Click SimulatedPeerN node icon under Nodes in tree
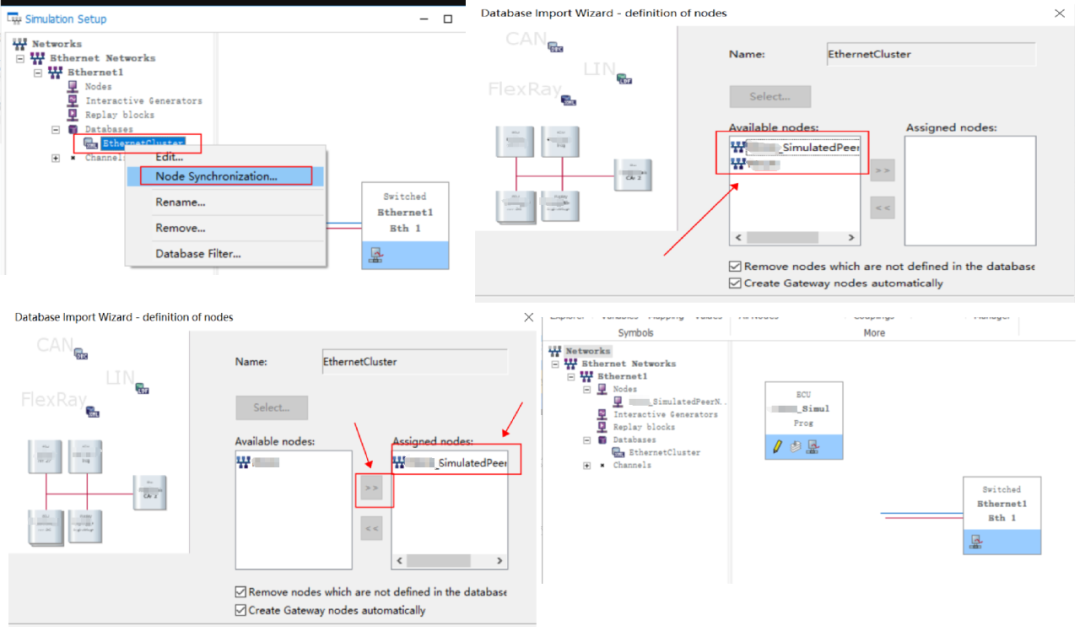The image size is (1080, 631). coord(618,402)
